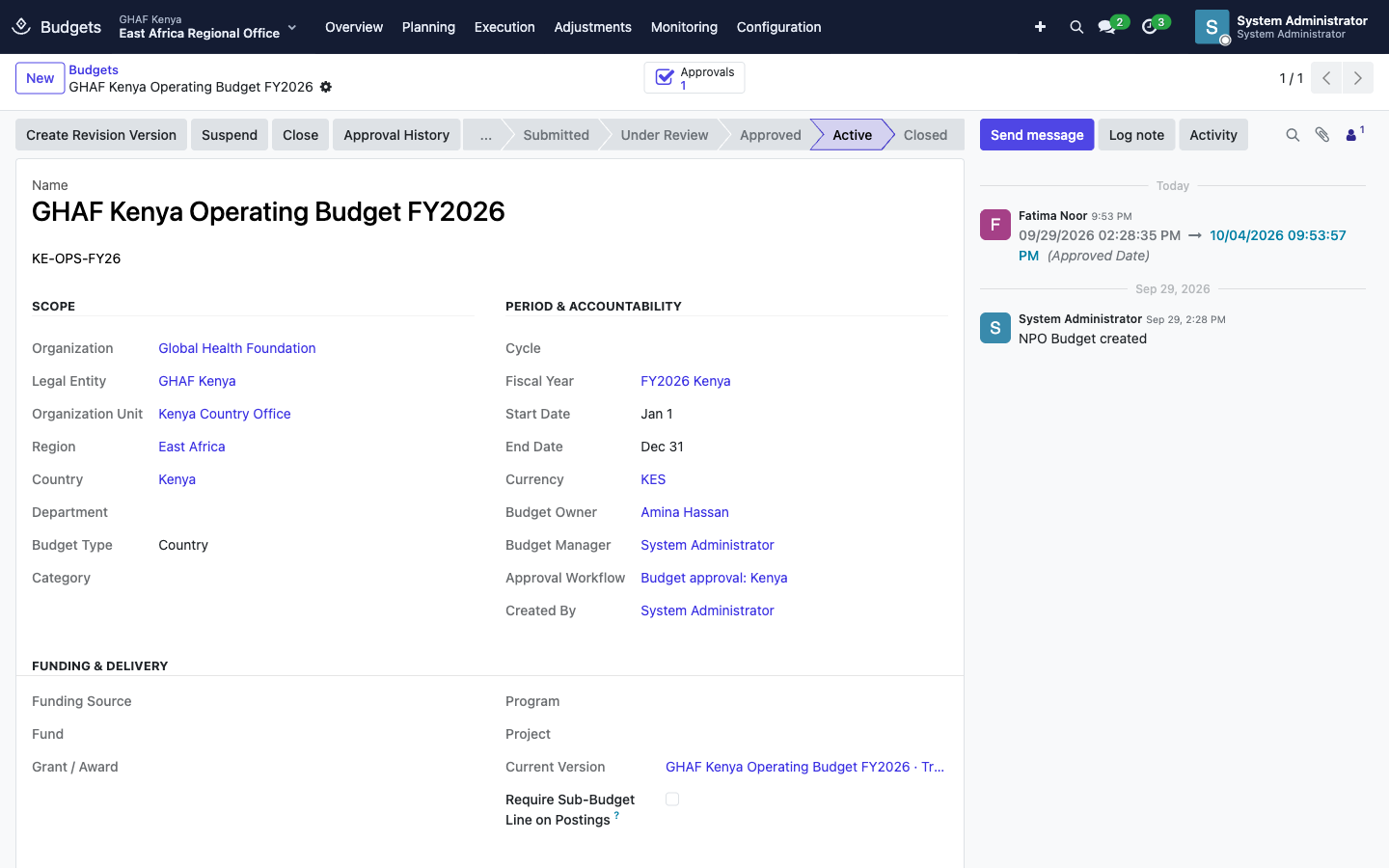Show followers list icon
The image size is (1389, 868).
[1354, 134]
